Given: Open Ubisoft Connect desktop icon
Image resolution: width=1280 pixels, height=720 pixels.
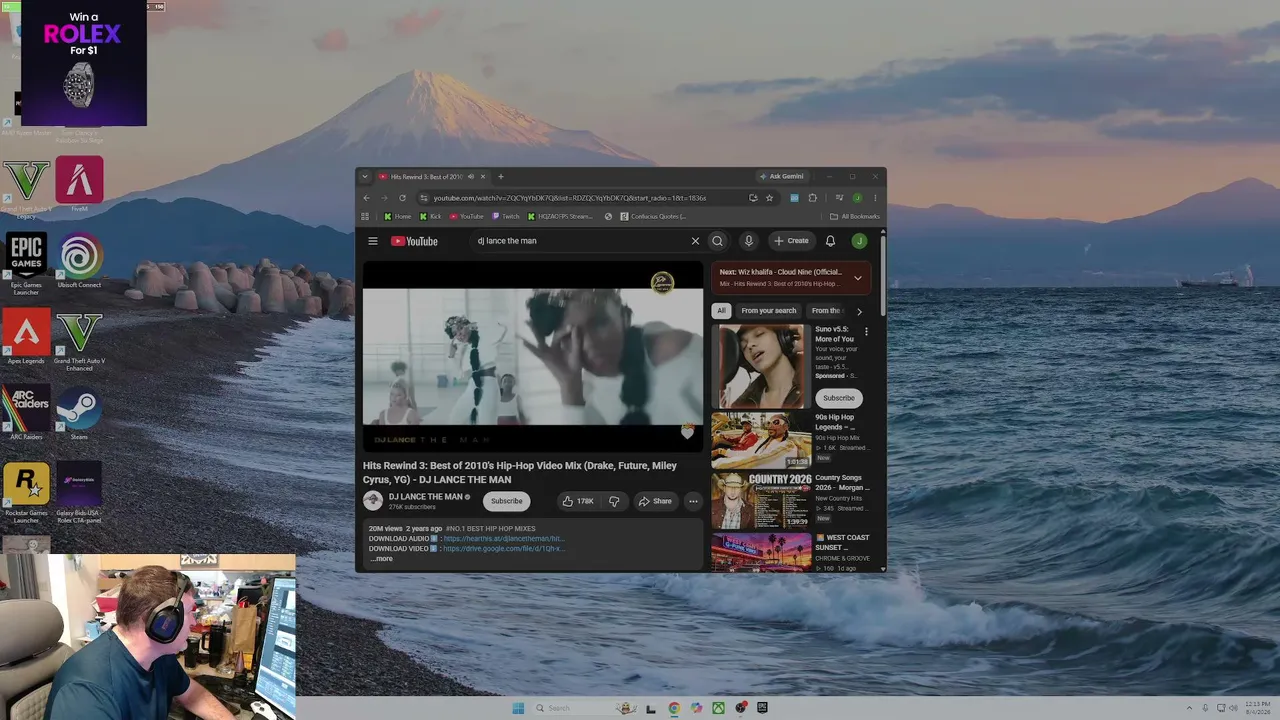Looking at the screenshot, I should coord(79,262).
